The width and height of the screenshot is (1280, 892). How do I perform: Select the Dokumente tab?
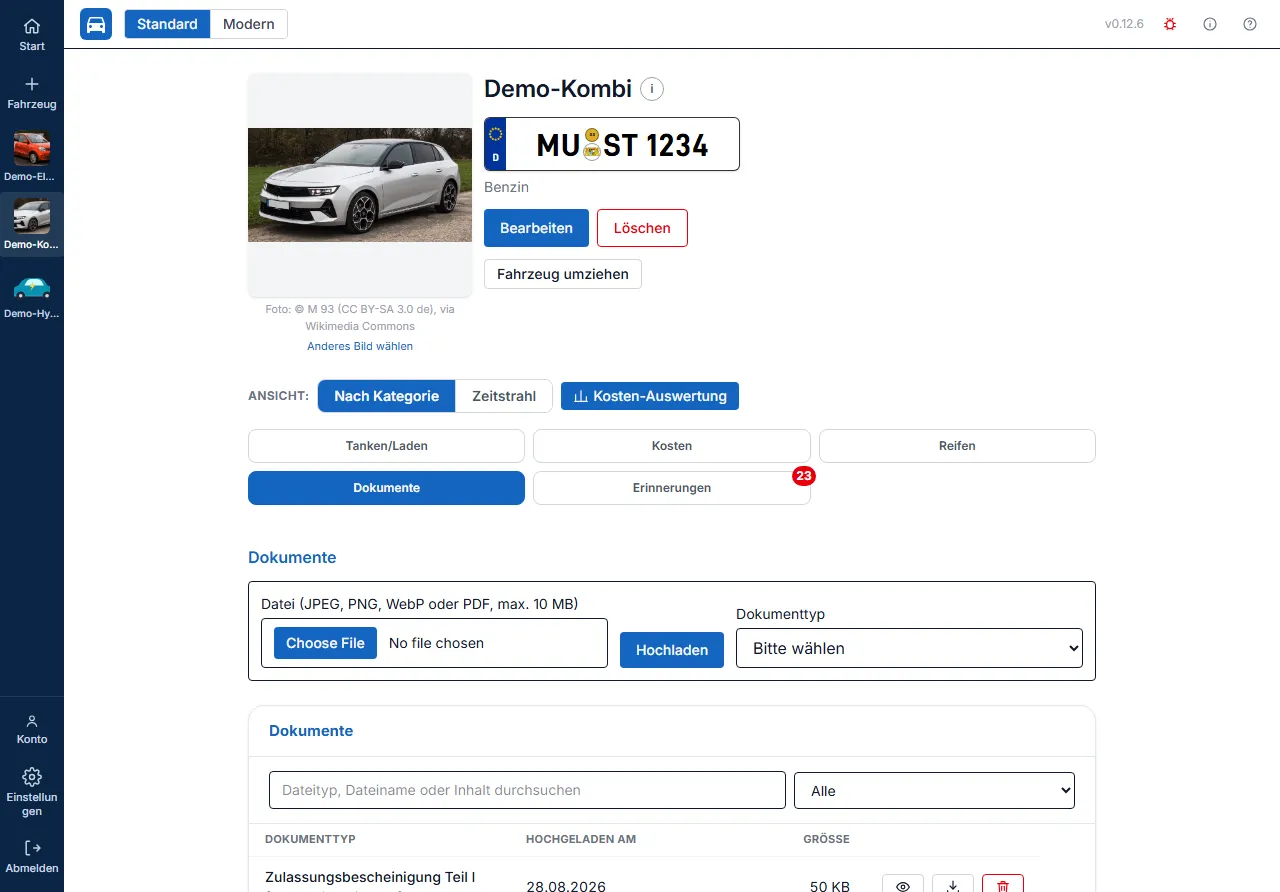[386, 488]
